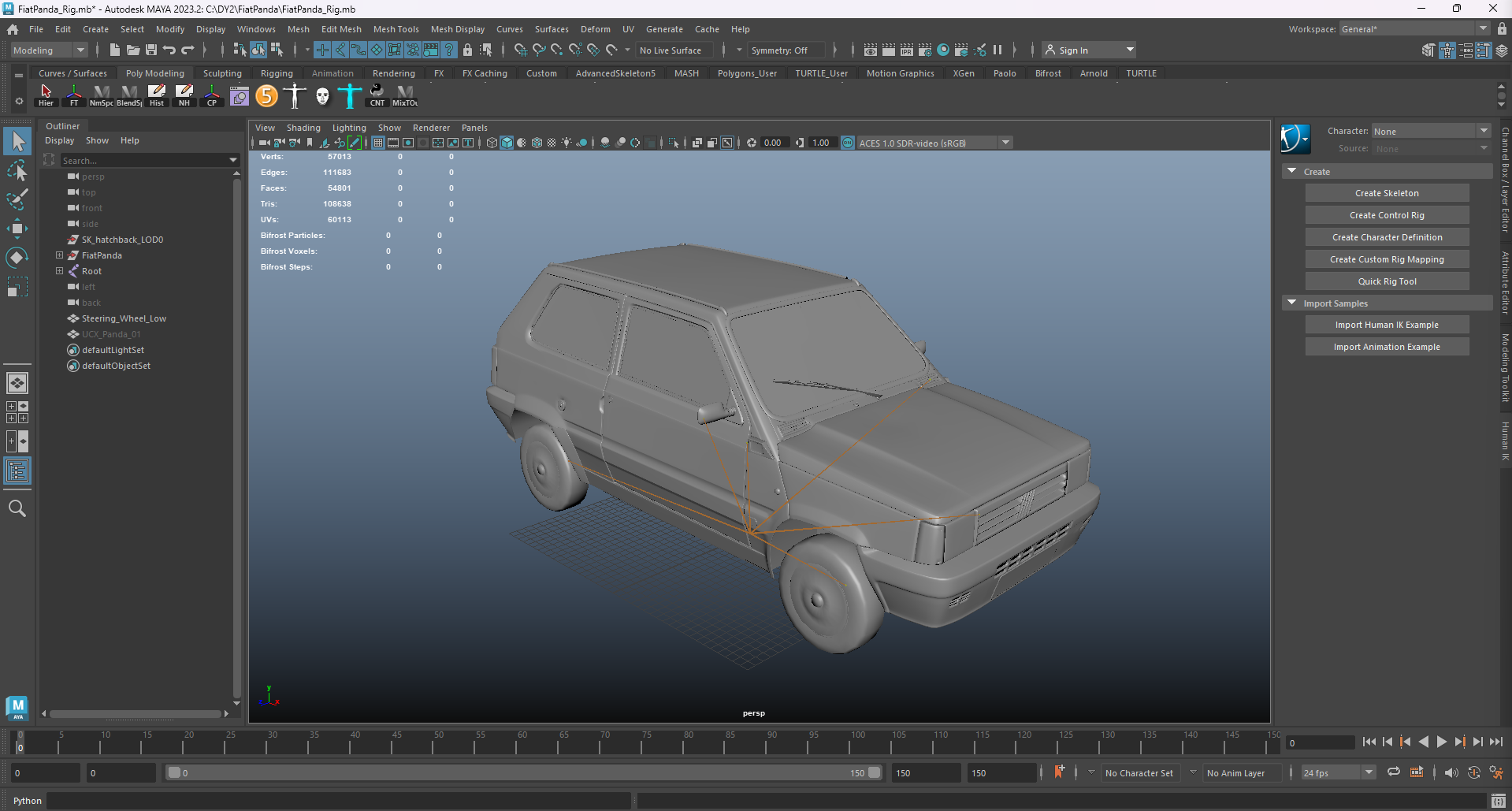
Task: Select the Paint Selection tool
Action: [x=17, y=199]
